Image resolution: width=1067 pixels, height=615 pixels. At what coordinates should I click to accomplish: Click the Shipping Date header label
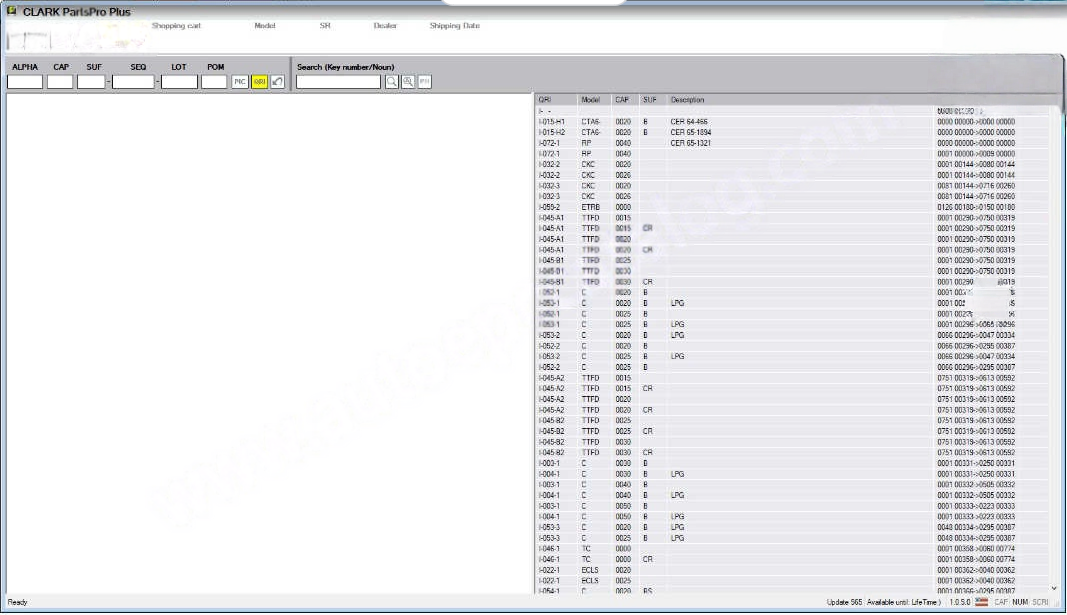click(x=454, y=26)
